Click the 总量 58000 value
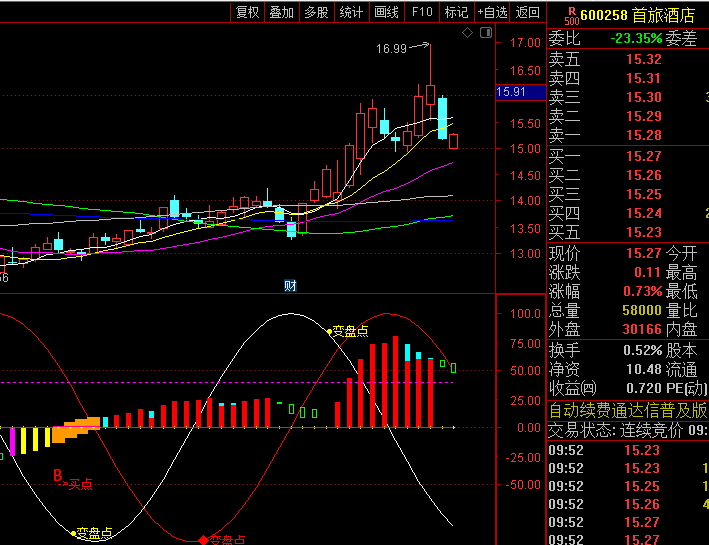Image resolution: width=709 pixels, height=545 pixels. pos(642,310)
